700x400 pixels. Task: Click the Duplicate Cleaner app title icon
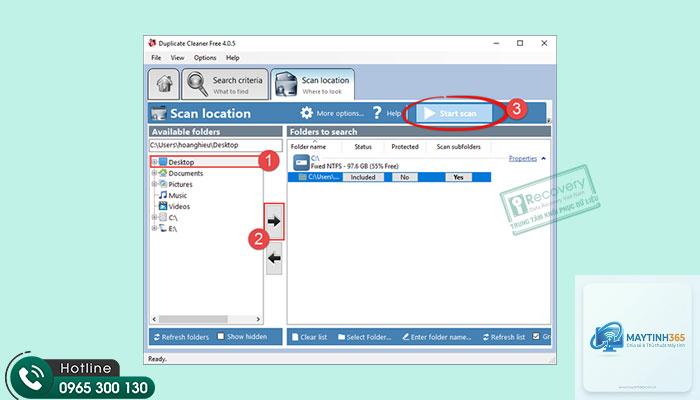[152, 43]
